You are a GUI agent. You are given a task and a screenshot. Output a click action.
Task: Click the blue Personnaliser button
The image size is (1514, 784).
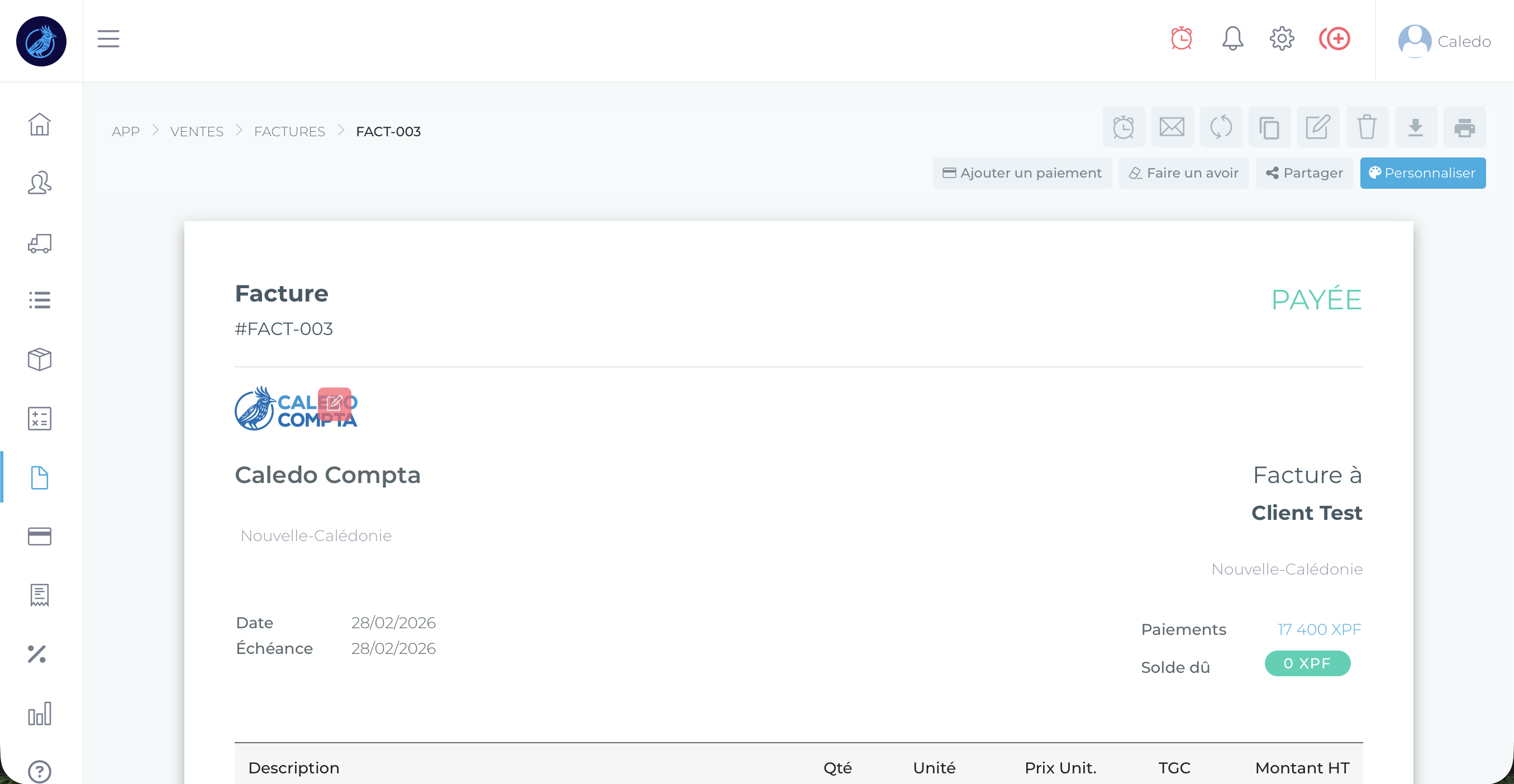[1422, 173]
